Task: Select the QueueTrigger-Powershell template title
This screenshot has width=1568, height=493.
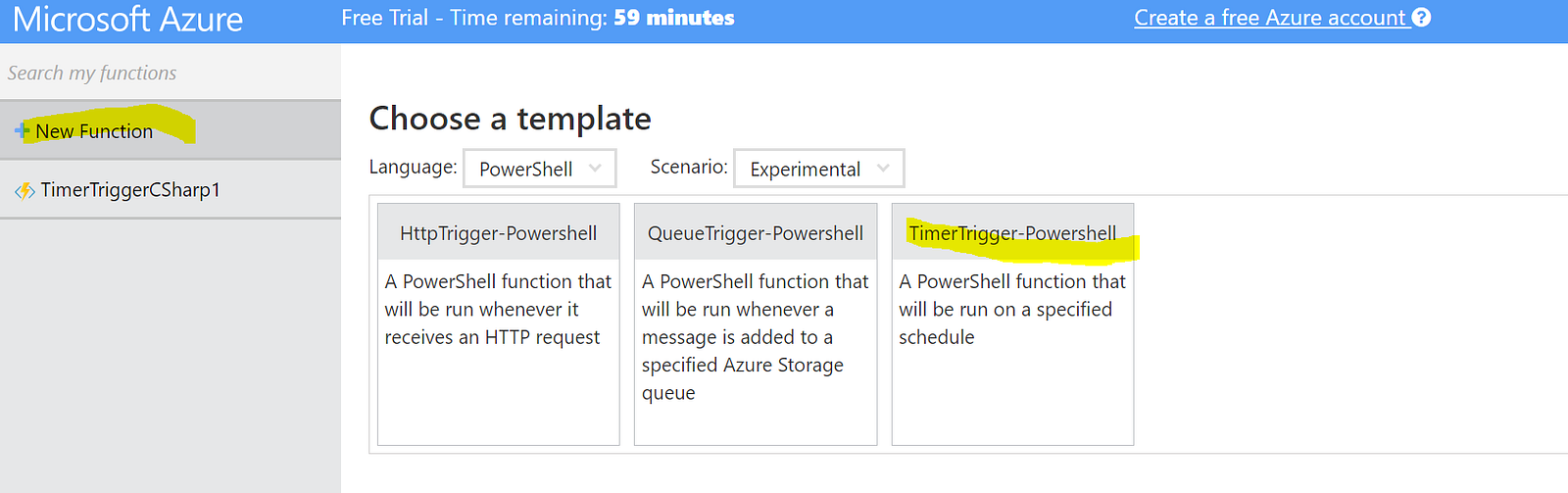Action: click(x=756, y=233)
